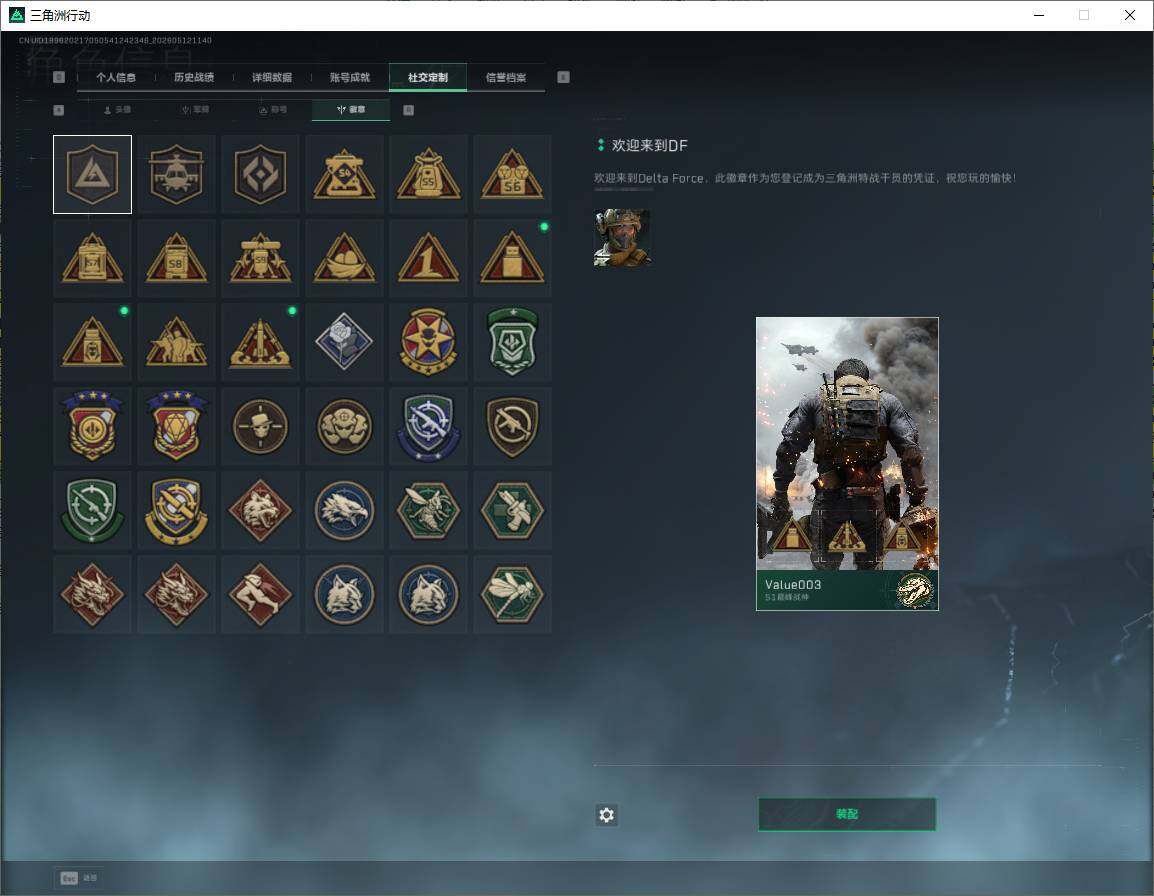
Task: Click the 装配 equip button
Action: [847, 814]
